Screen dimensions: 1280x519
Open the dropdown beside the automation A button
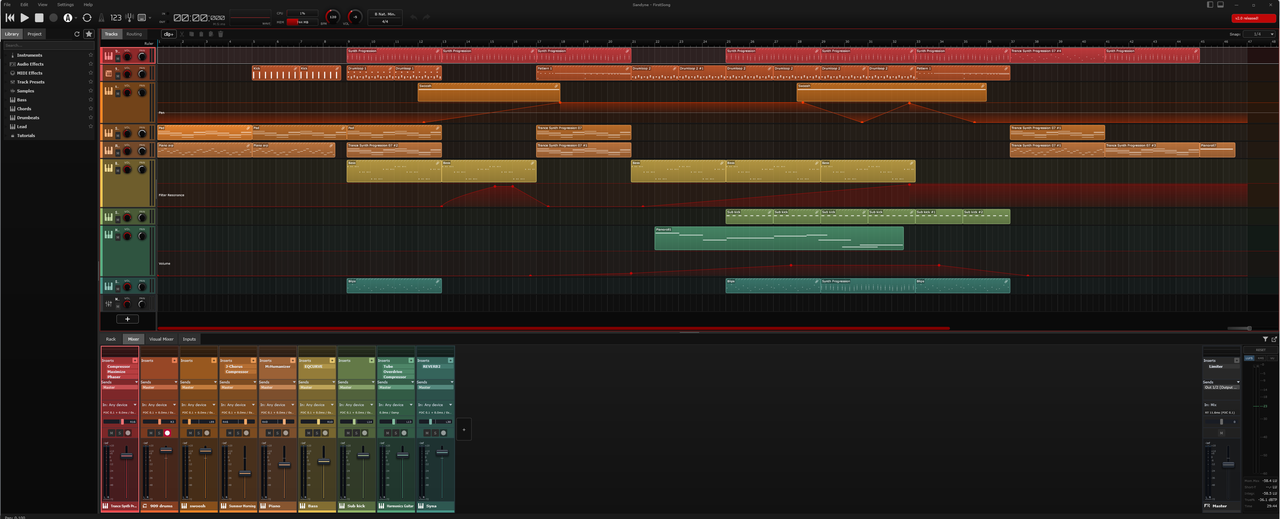click(x=77, y=17)
